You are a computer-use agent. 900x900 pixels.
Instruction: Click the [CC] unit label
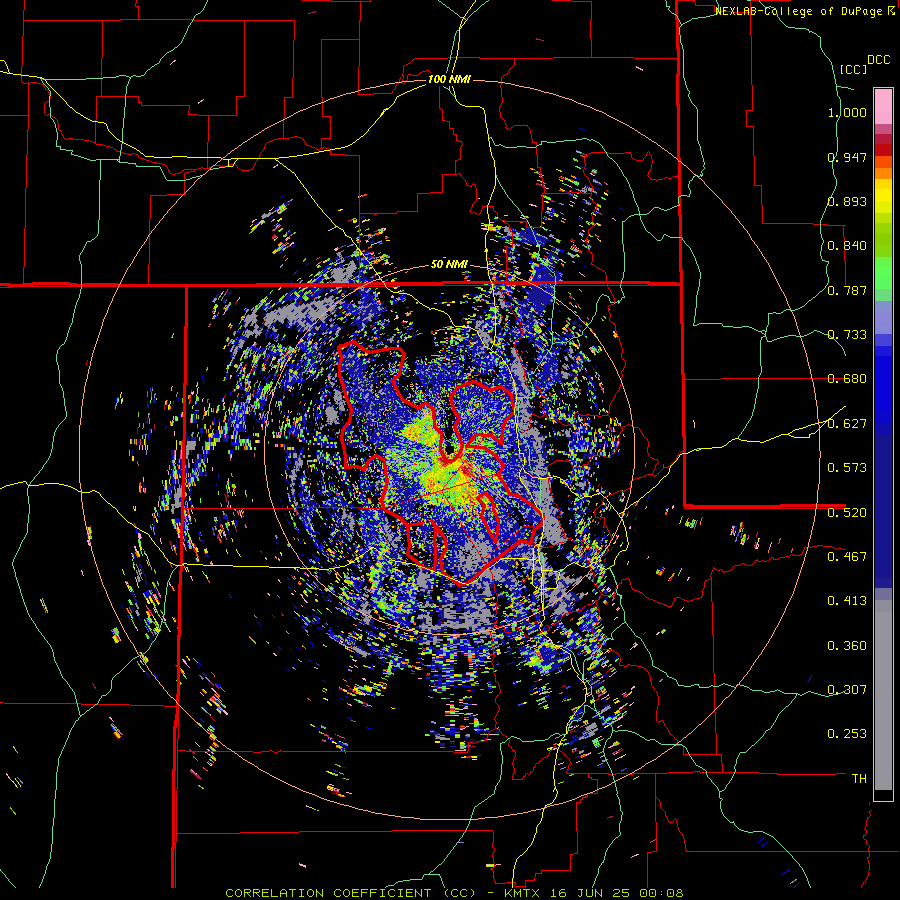[x=853, y=69]
